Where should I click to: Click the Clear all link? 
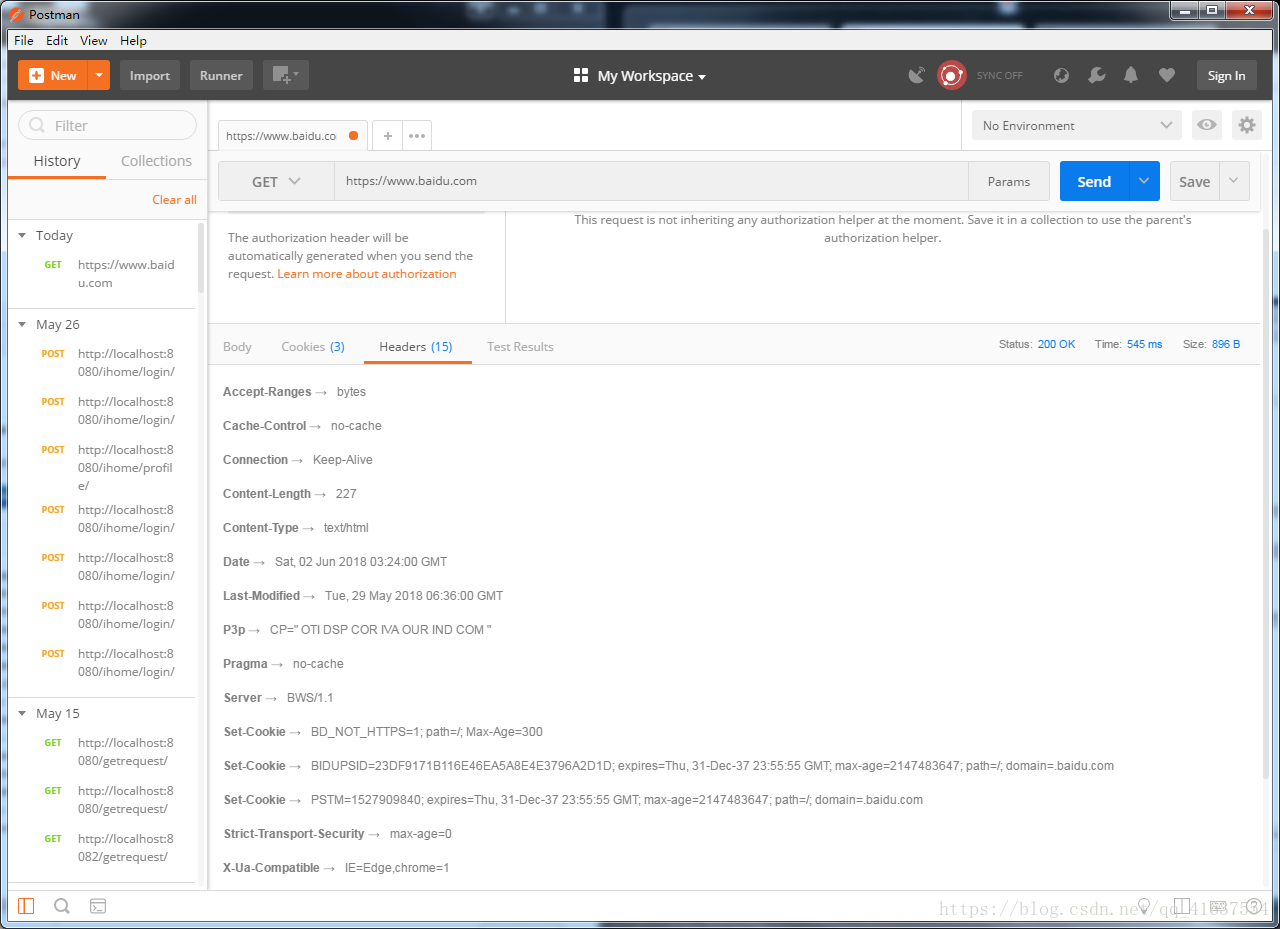click(174, 200)
